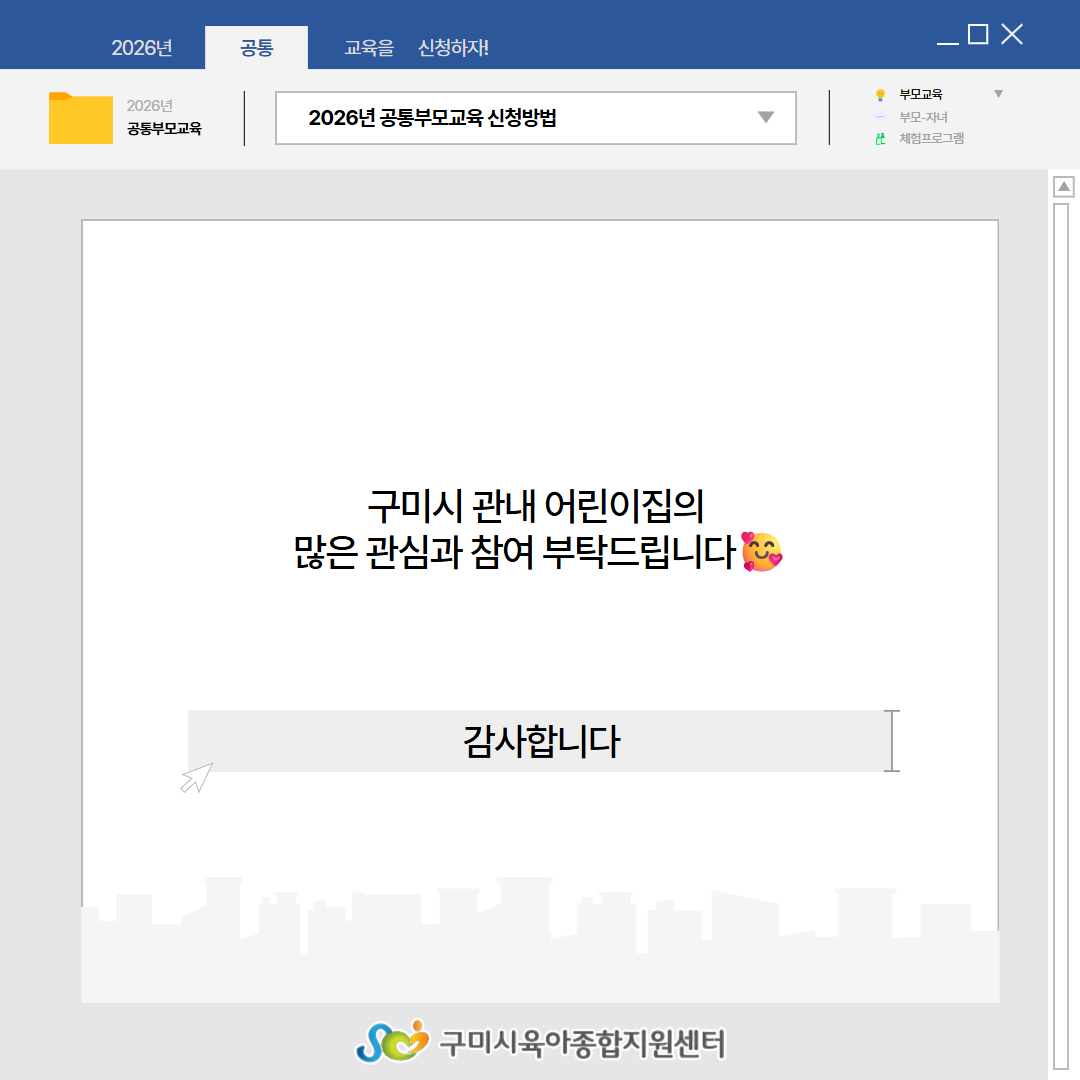This screenshot has width=1080, height=1080.
Task: Click the text I-beam icon right of 감사합니다
Action: [x=892, y=741]
